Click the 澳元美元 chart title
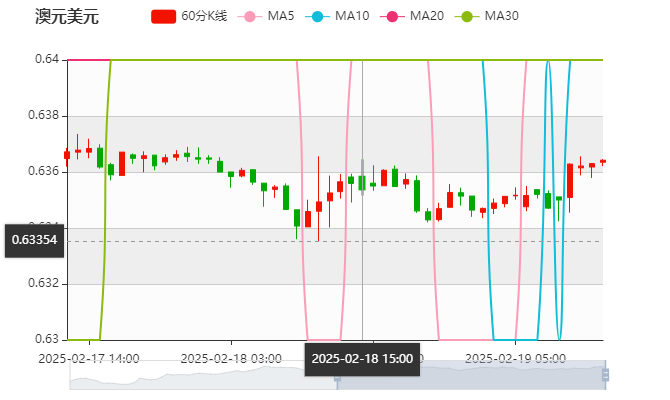The height and width of the screenshot is (400, 670). pyautogui.click(x=66, y=17)
